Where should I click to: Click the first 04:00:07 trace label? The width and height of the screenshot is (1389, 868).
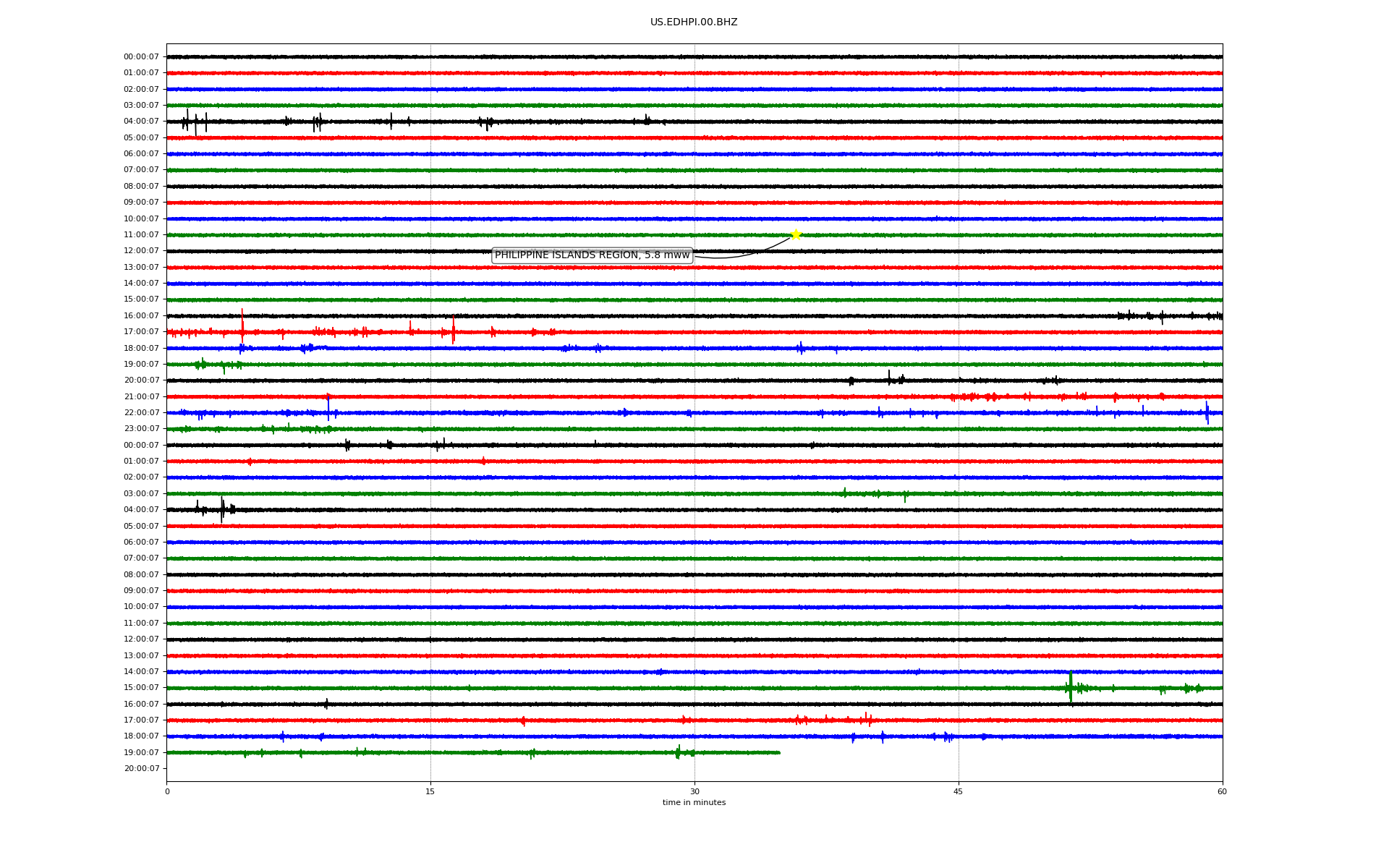141,122
